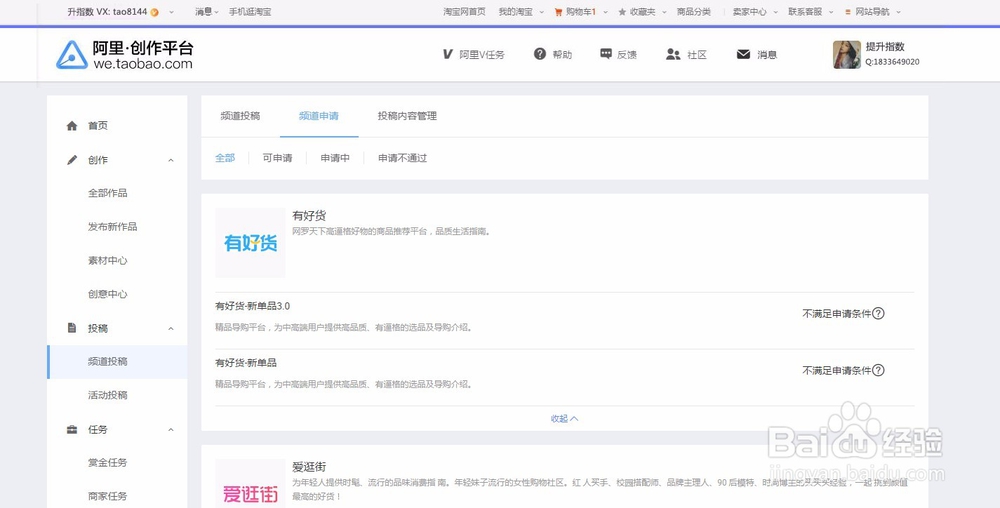The width and height of the screenshot is (1000, 508).
Task: Click the 有好货·新单品 title without 3.0
Action: point(246,363)
